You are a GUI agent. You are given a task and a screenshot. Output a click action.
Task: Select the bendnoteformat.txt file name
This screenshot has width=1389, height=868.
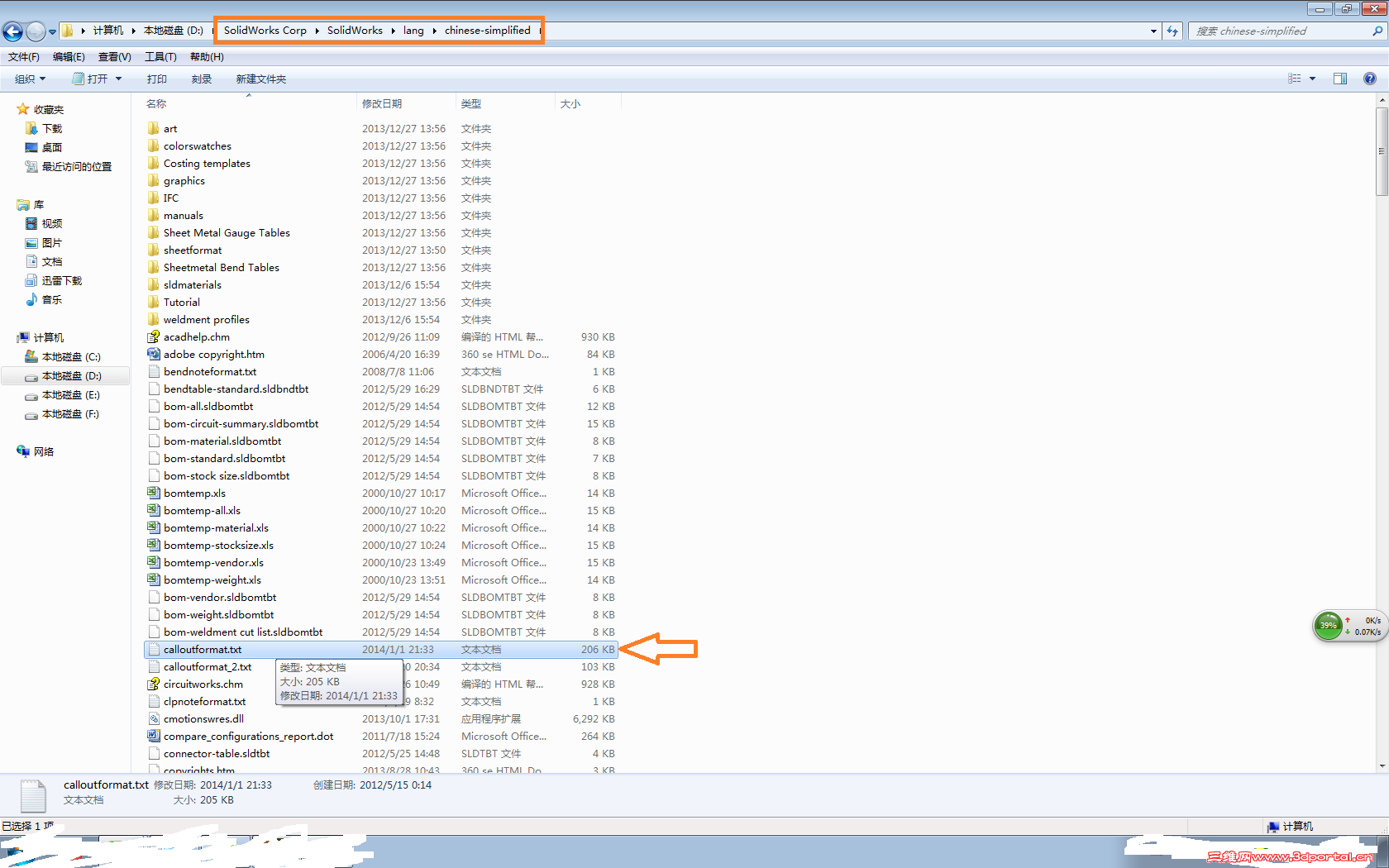click(210, 372)
